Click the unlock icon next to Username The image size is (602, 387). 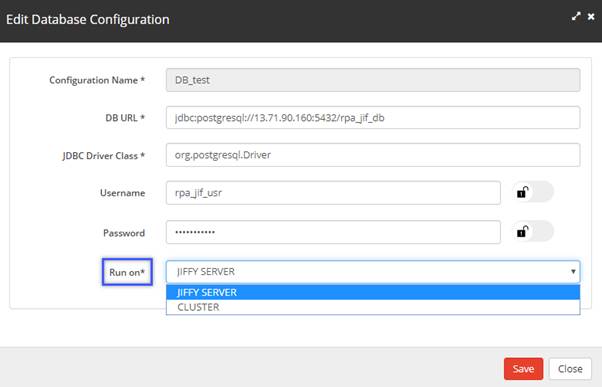[x=523, y=192]
